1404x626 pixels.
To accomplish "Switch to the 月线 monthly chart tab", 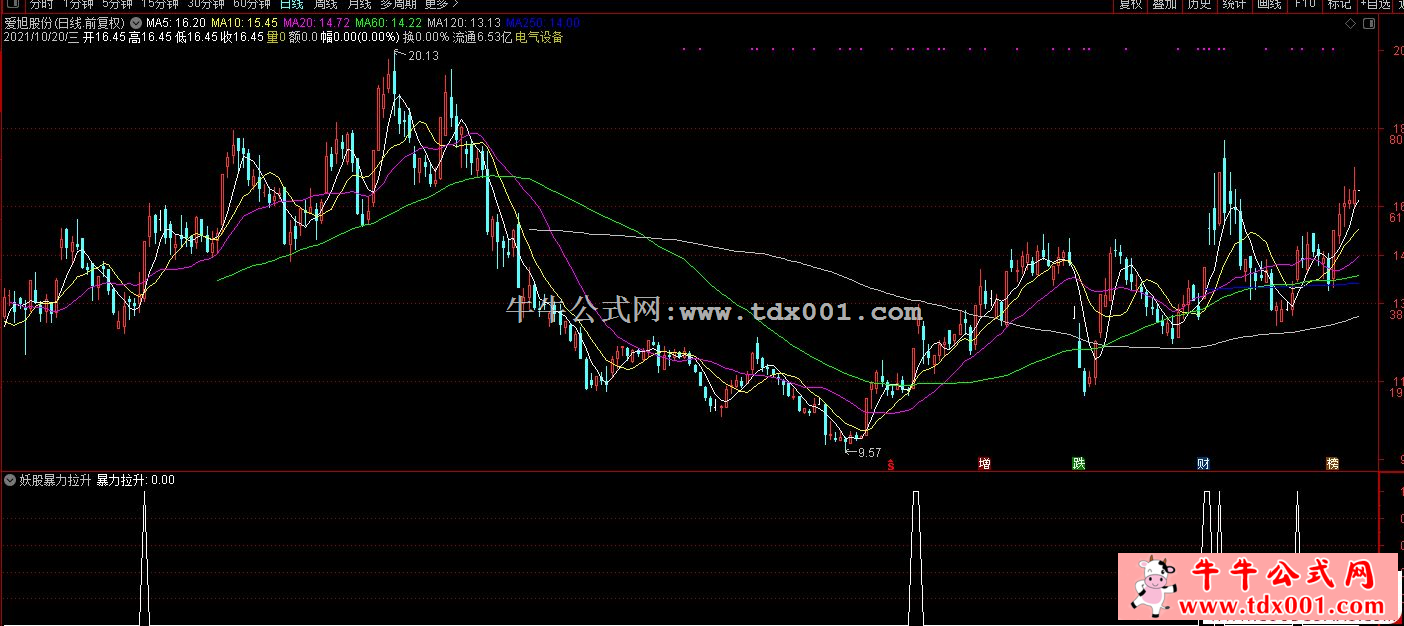I will (359, 4).
